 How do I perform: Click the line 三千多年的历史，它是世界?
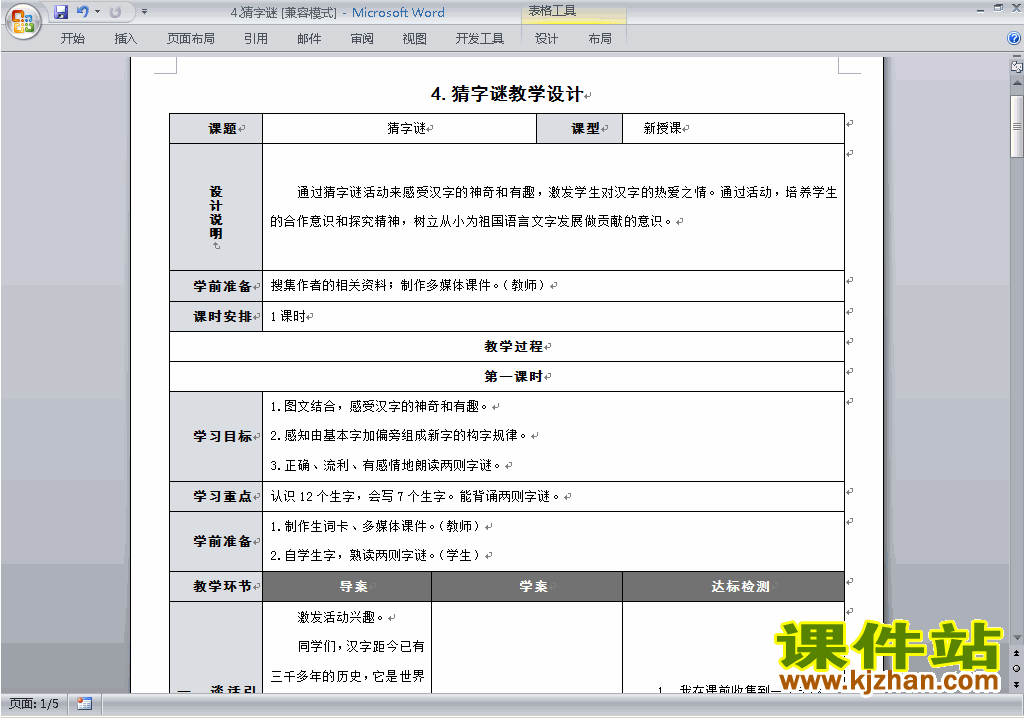pyautogui.click(x=347, y=676)
